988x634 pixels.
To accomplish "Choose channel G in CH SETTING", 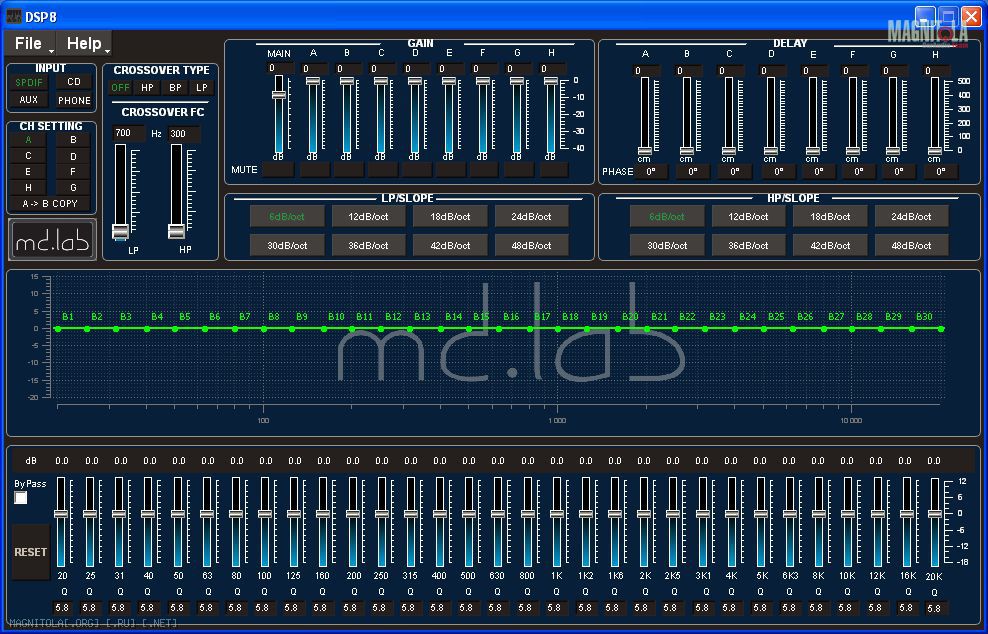I will (73, 187).
